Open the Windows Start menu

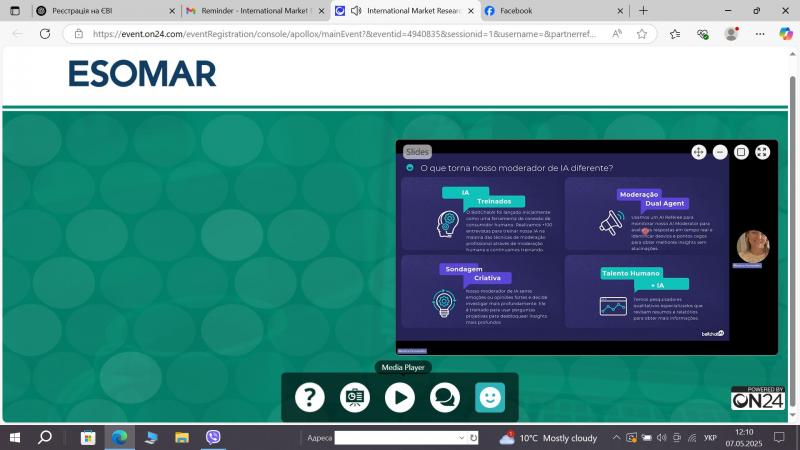(x=15, y=437)
